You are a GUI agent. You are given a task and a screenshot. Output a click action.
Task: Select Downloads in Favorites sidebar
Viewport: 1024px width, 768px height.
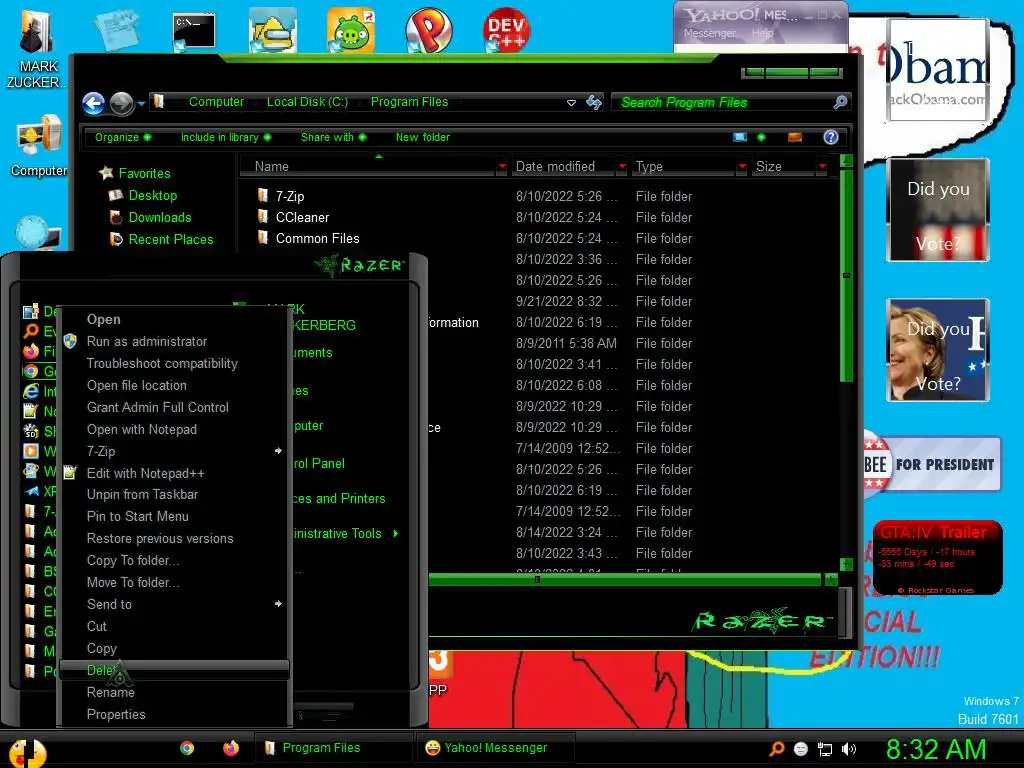coord(159,217)
